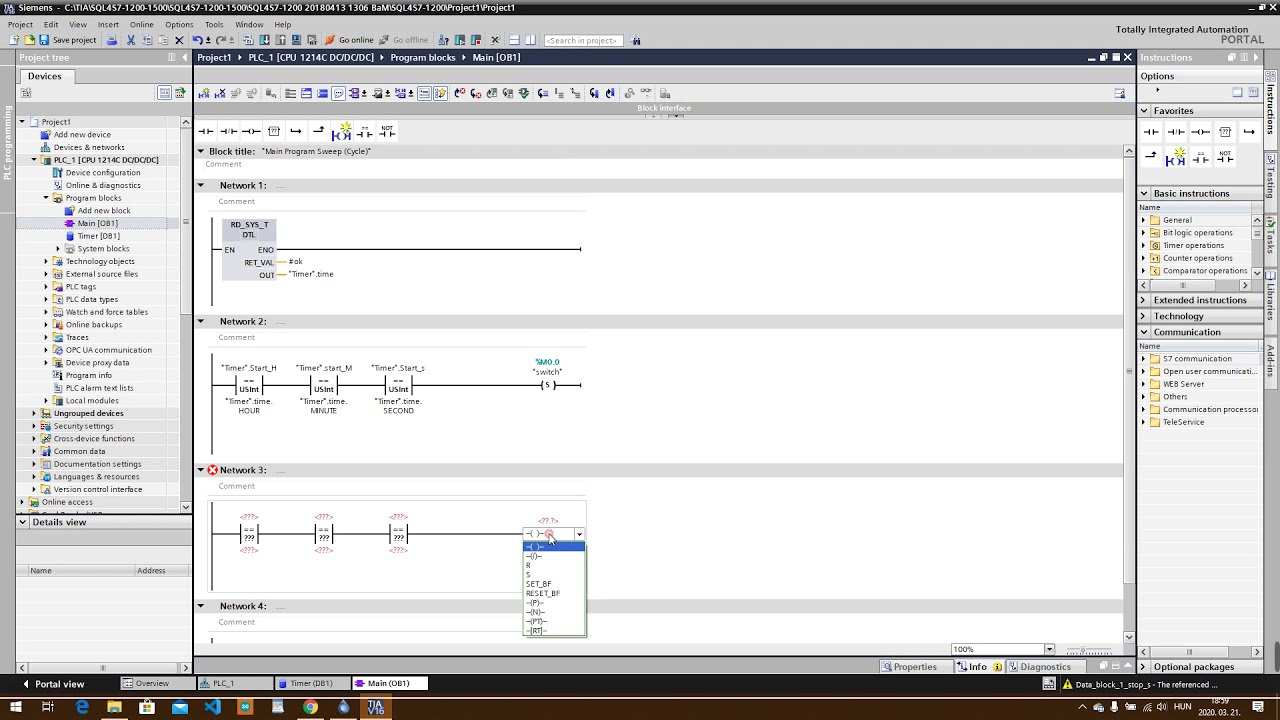Collapse Network 3 triangle
Image resolution: width=1280 pixels, height=720 pixels.
[200, 470]
